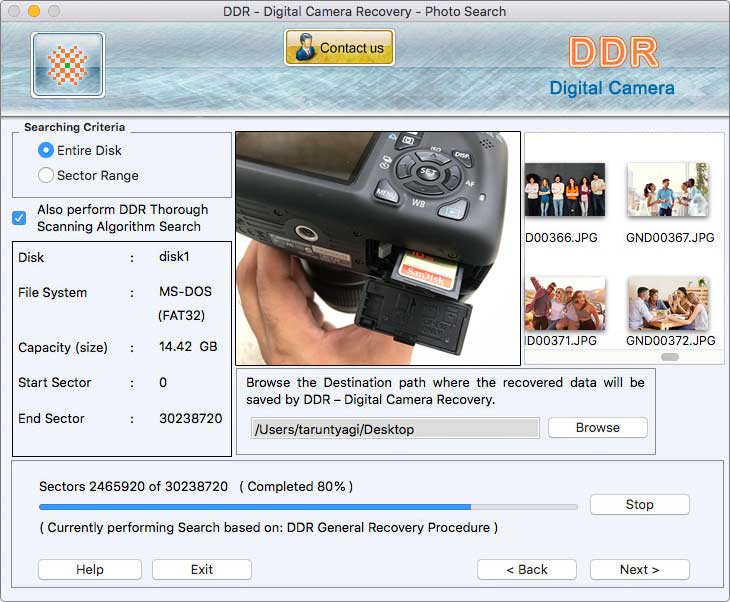730x602 pixels.
Task: Proceed with the Next button
Action: (639, 569)
